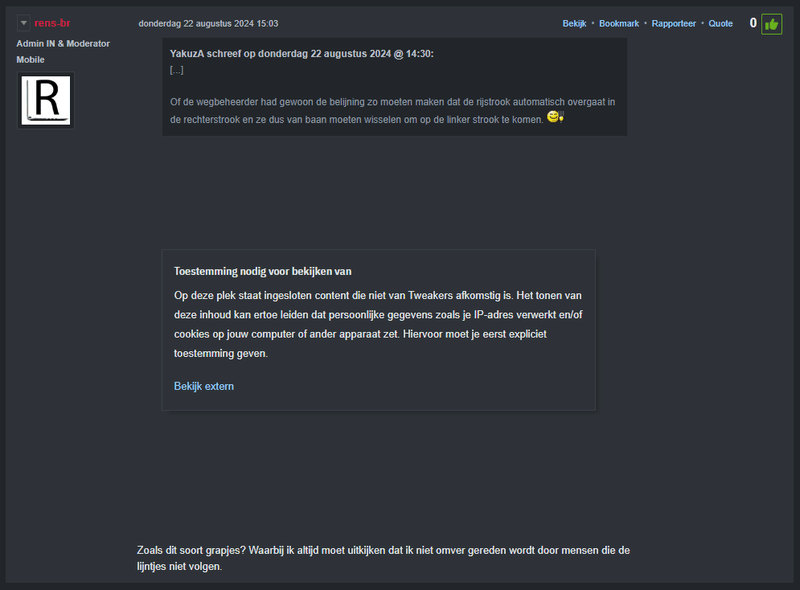Click the smiley emoji in the quote

coord(556,118)
